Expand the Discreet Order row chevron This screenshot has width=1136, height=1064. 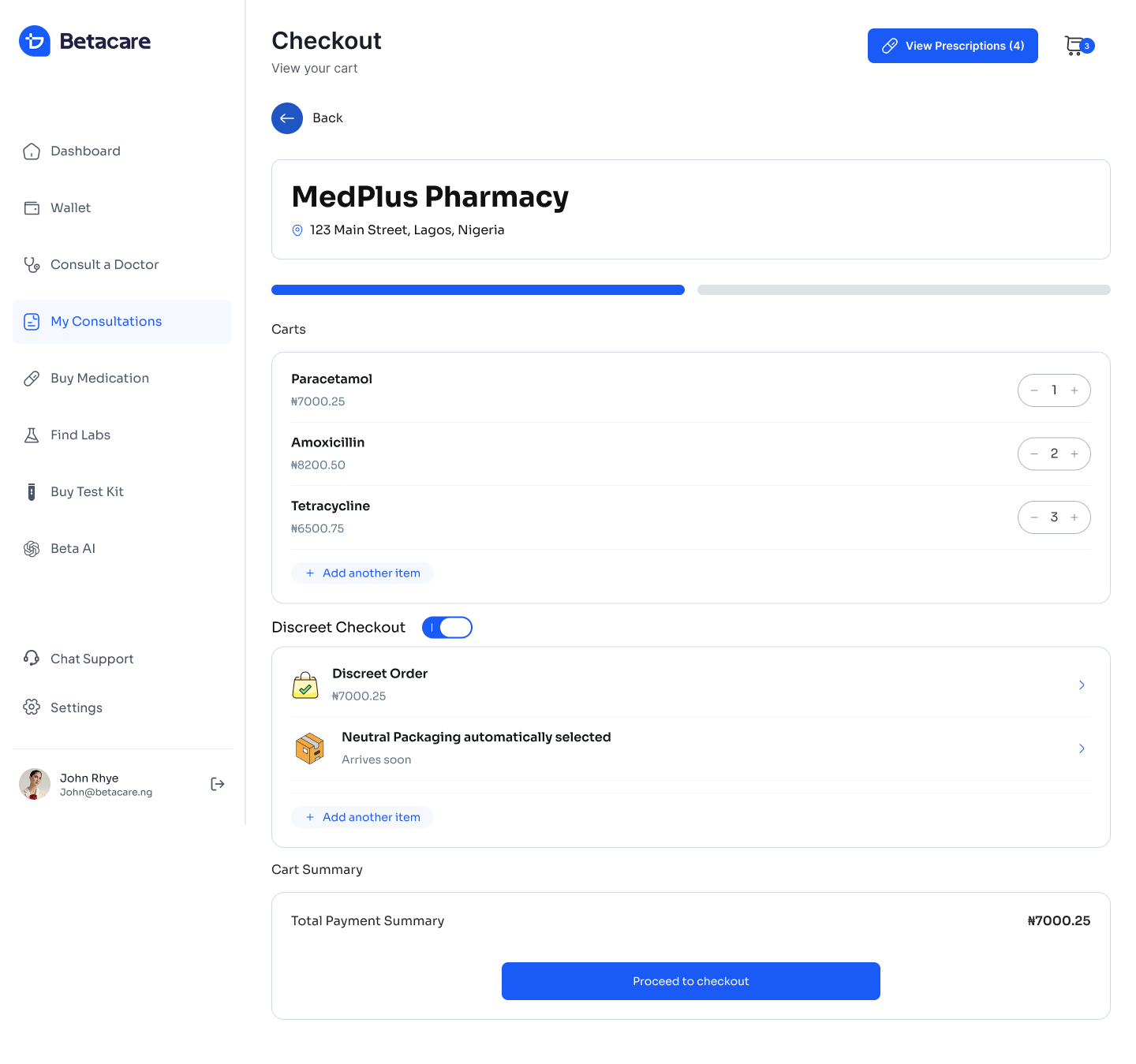click(1082, 685)
